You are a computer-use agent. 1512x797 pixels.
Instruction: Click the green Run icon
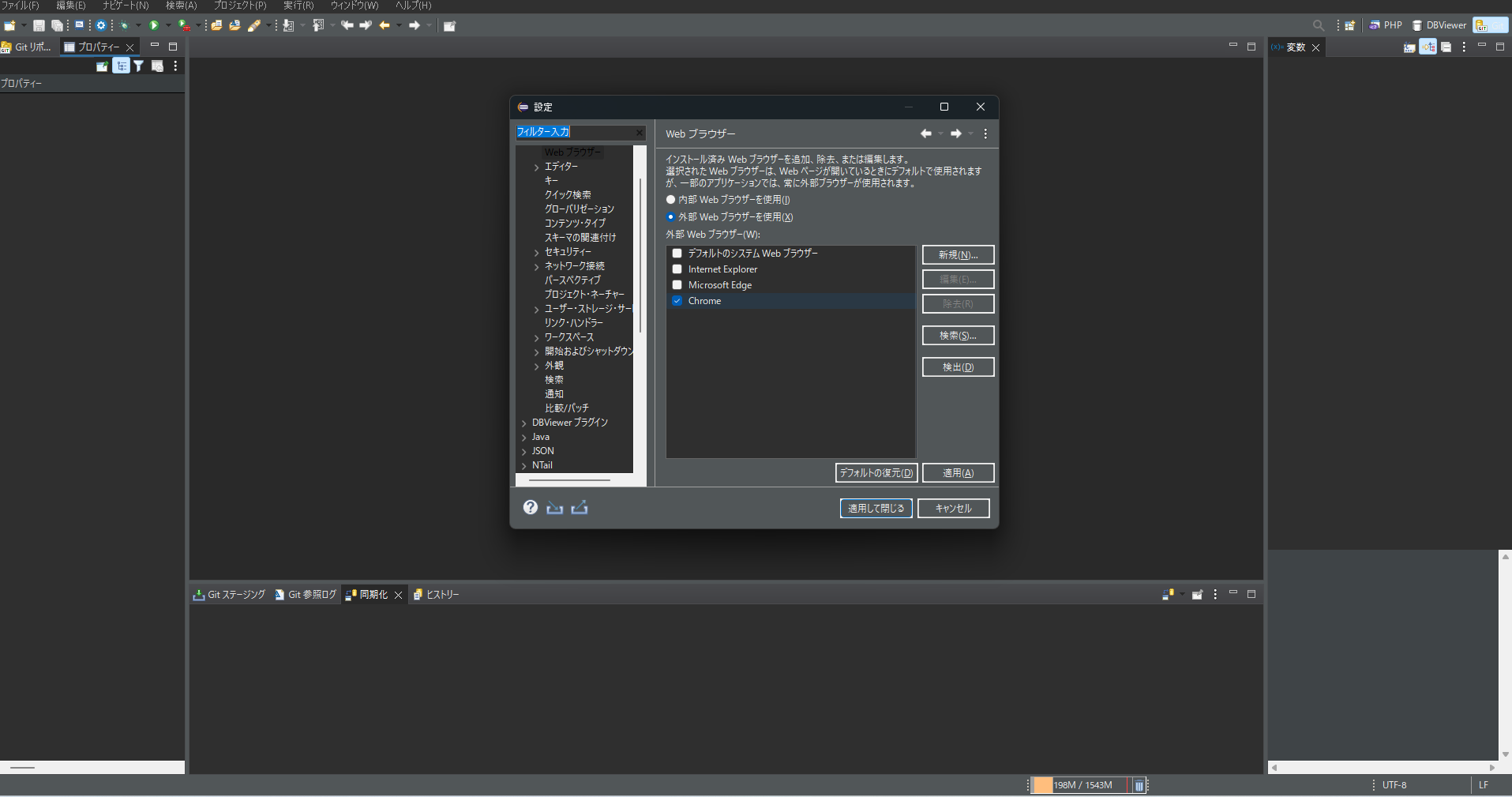point(154,25)
